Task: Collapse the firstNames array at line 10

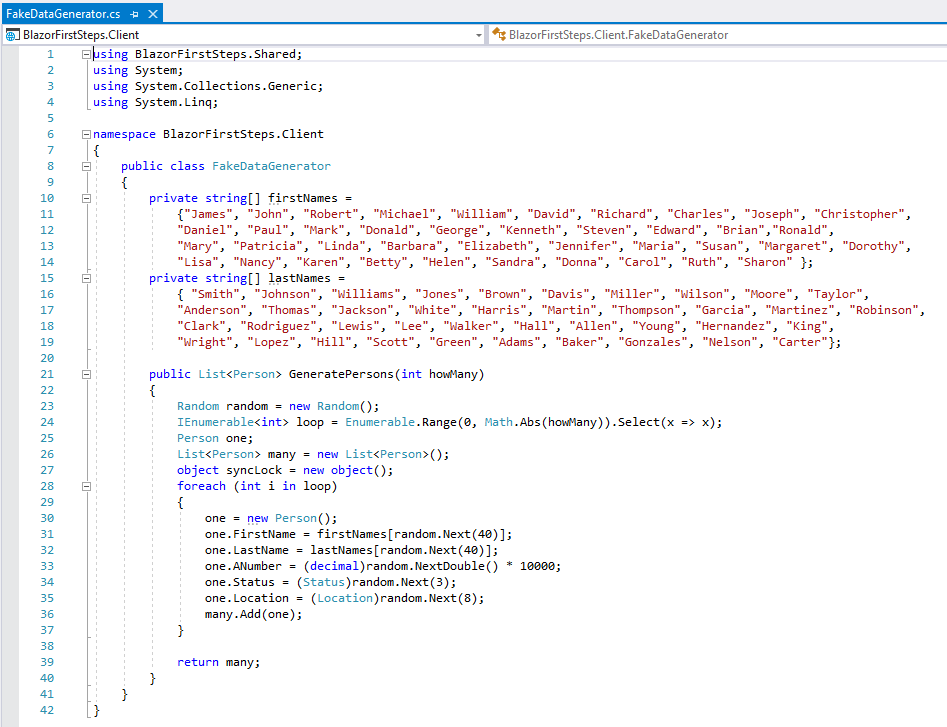Action: point(86,198)
